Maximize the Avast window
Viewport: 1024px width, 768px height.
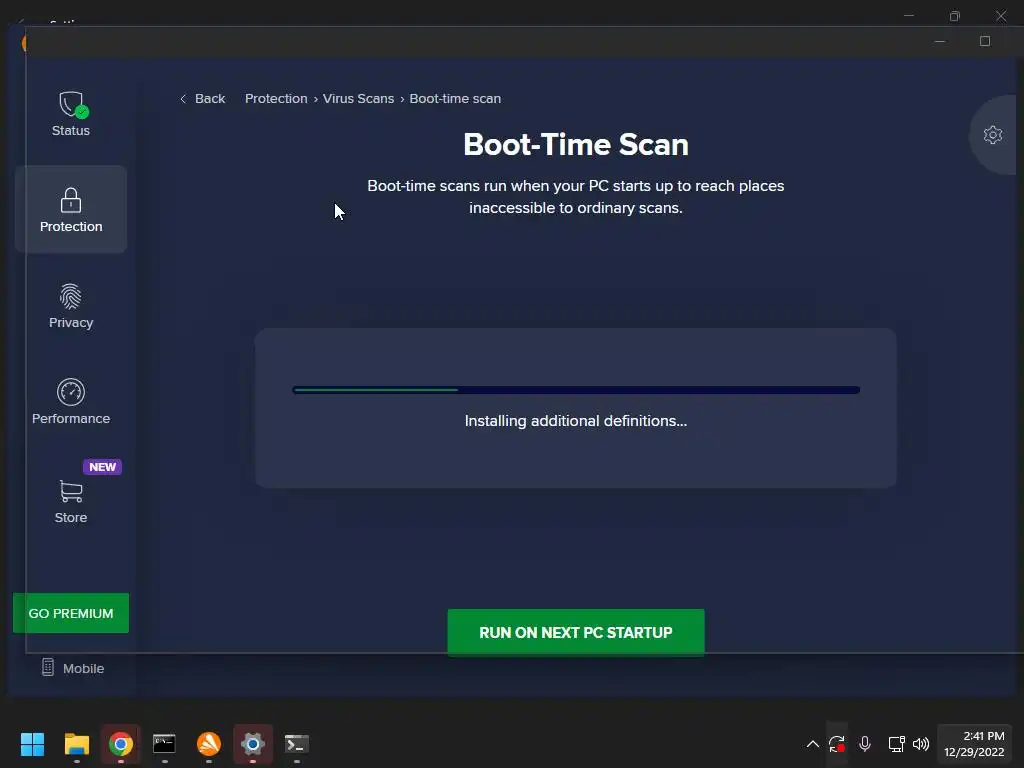coord(985,41)
